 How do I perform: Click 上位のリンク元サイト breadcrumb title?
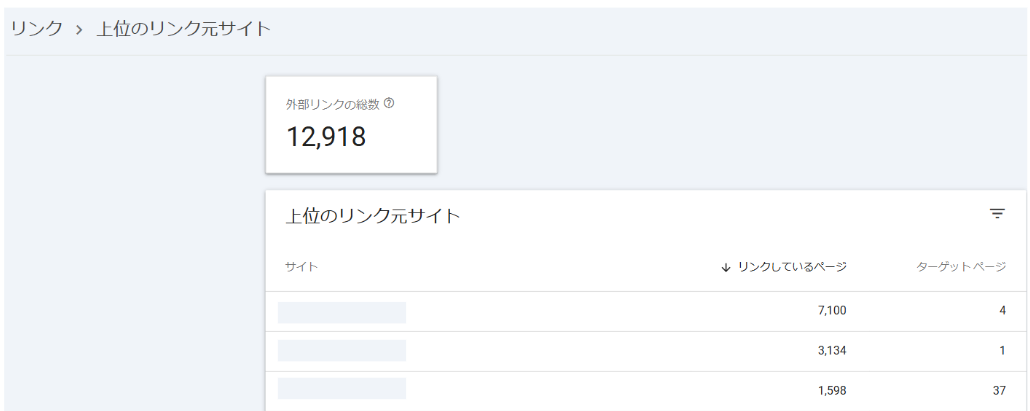183,29
